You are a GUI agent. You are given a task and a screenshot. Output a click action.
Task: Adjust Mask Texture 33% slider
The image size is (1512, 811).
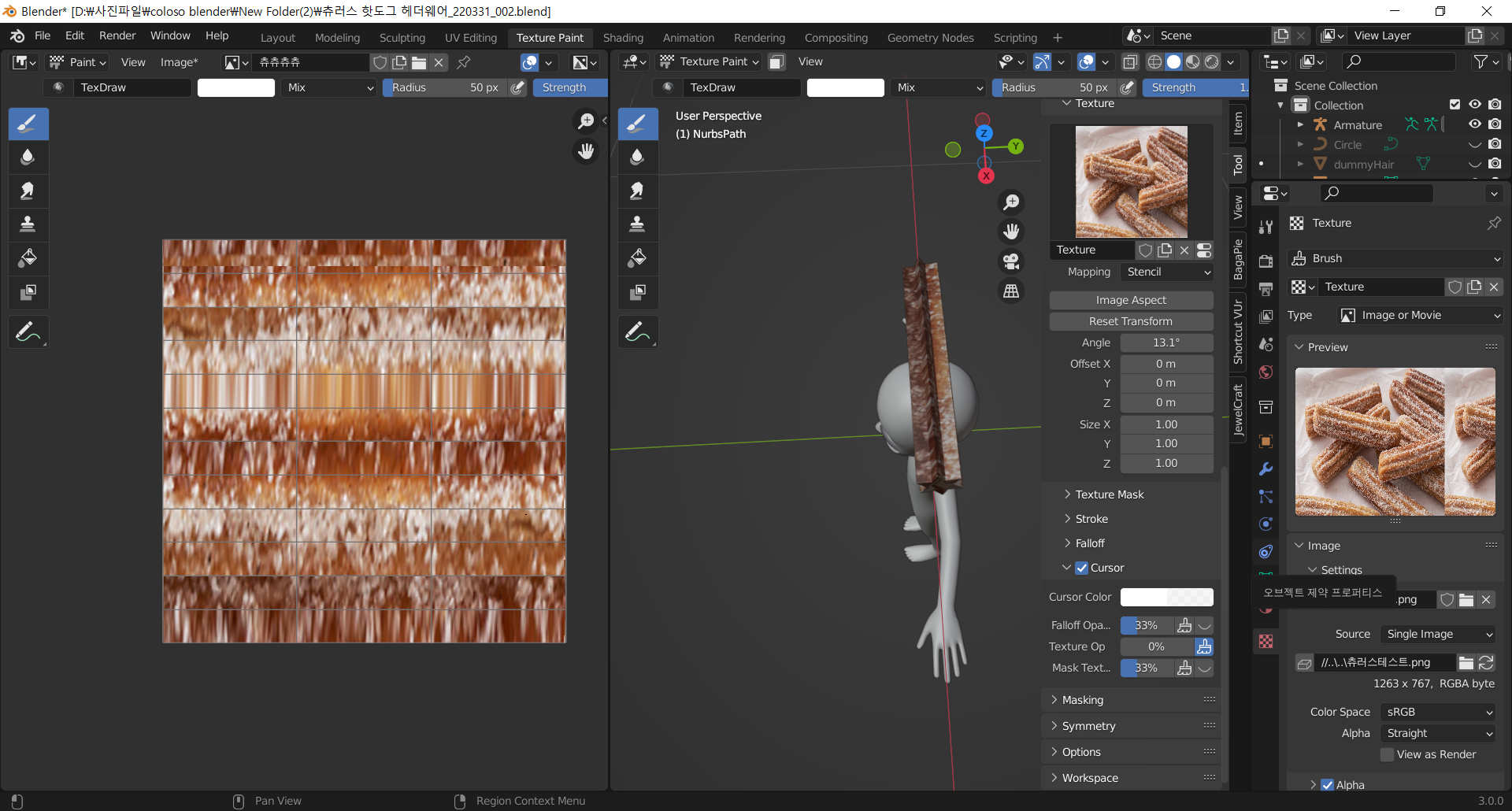tap(1147, 668)
